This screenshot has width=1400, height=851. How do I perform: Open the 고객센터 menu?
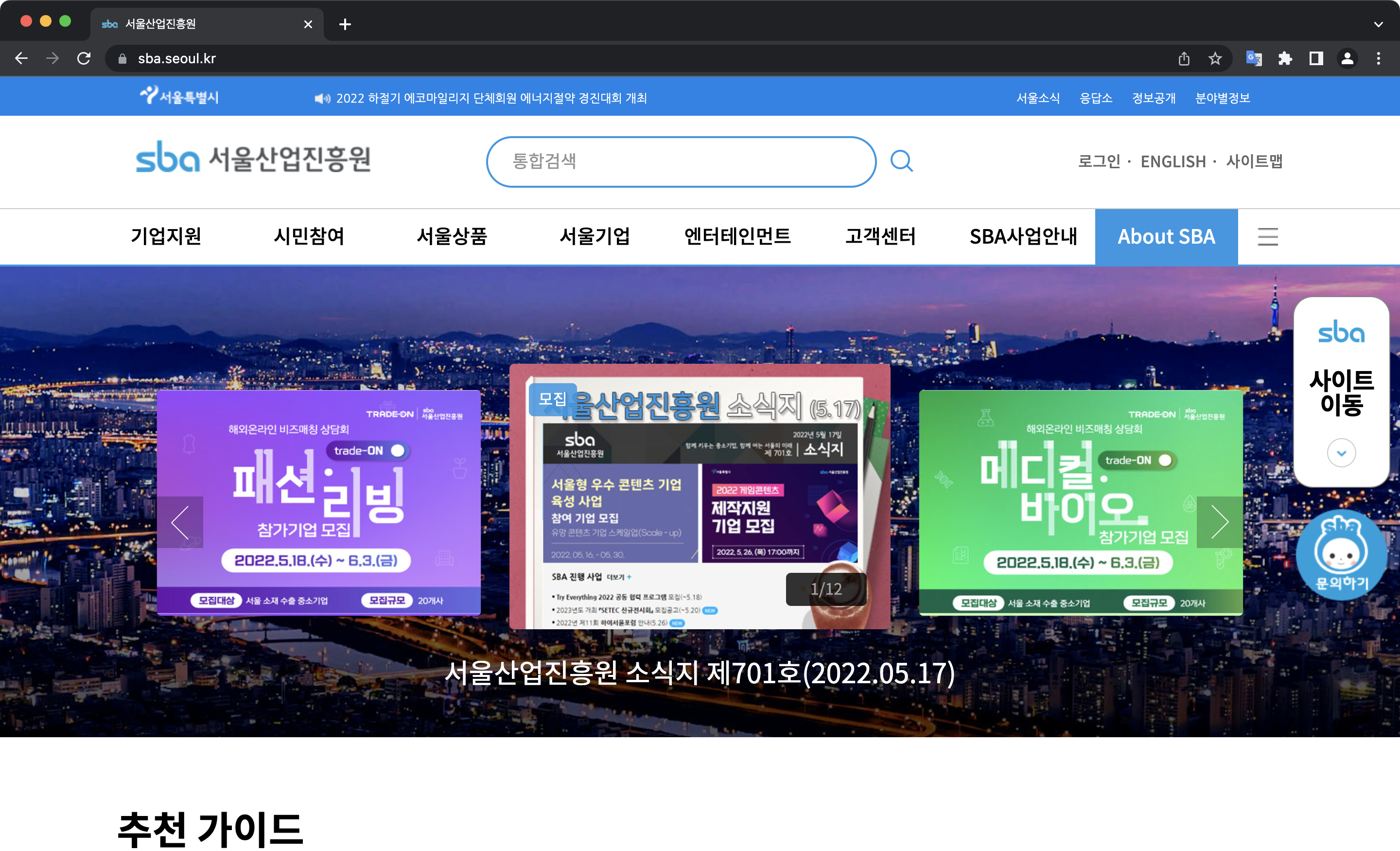880,237
